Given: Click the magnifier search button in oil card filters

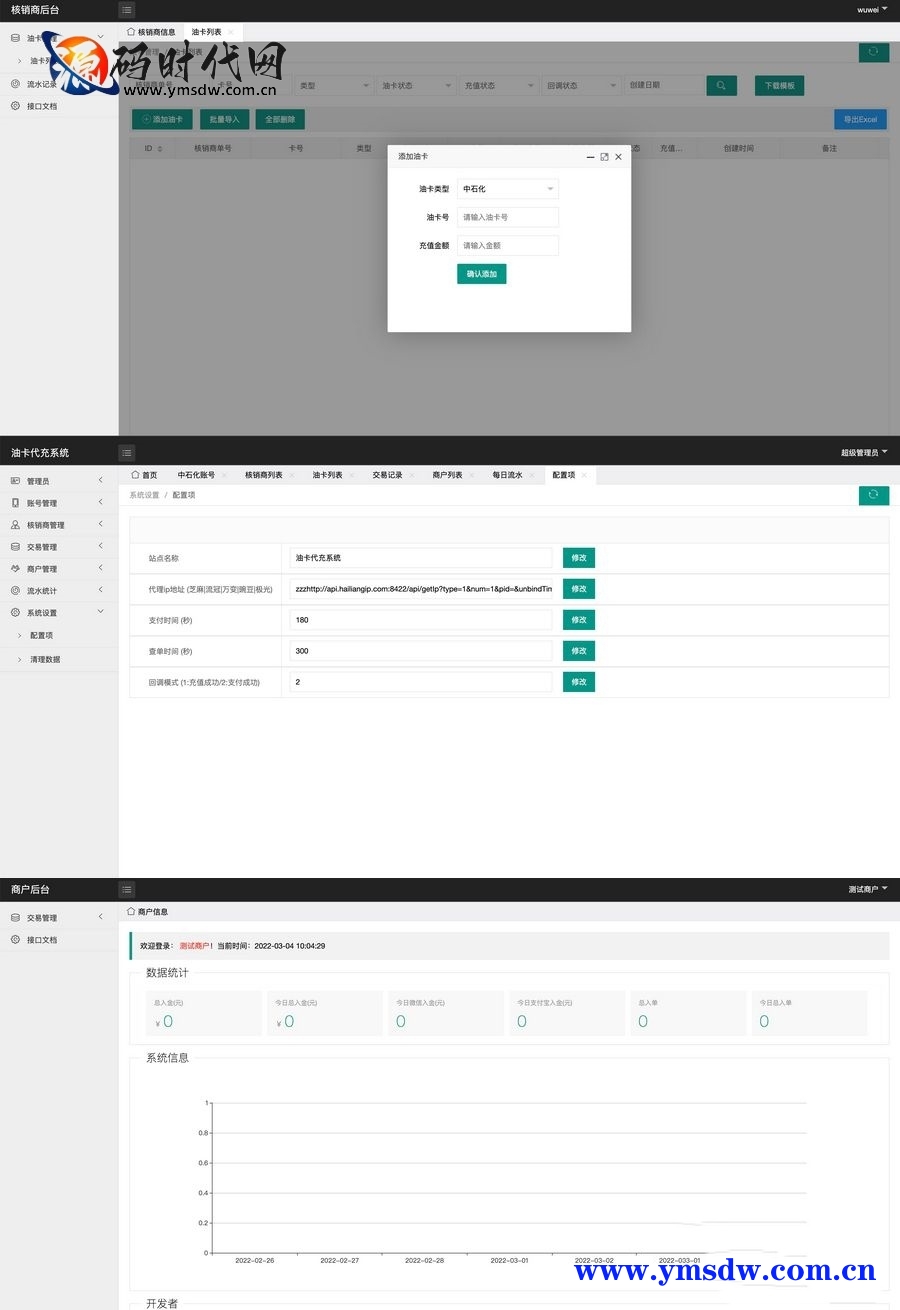Looking at the screenshot, I should click(721, 86).
